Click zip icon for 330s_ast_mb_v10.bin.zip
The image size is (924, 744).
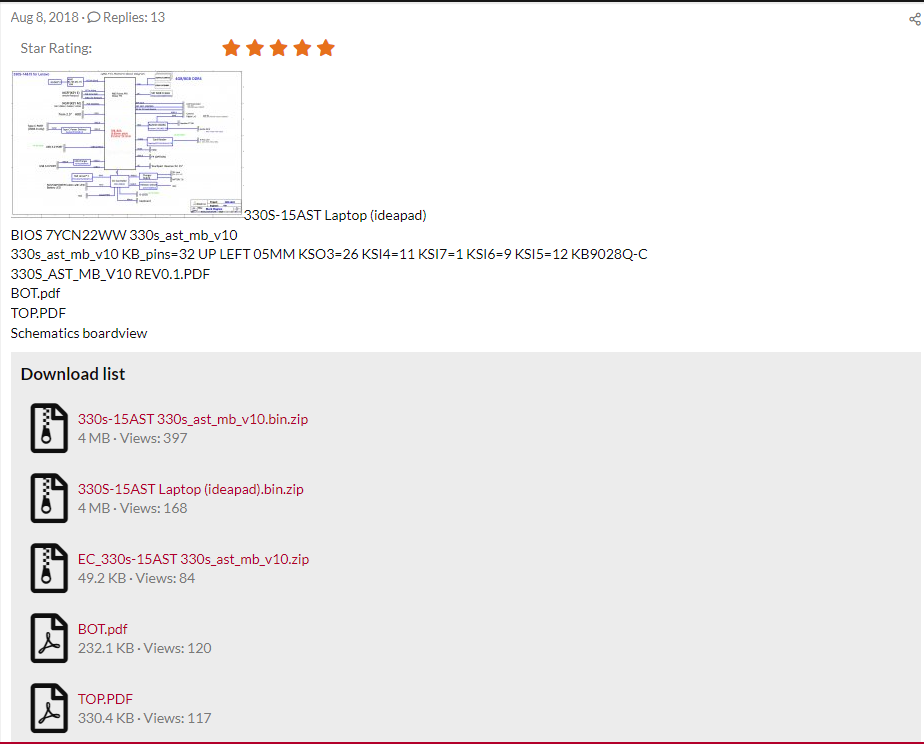click(49, 428)
